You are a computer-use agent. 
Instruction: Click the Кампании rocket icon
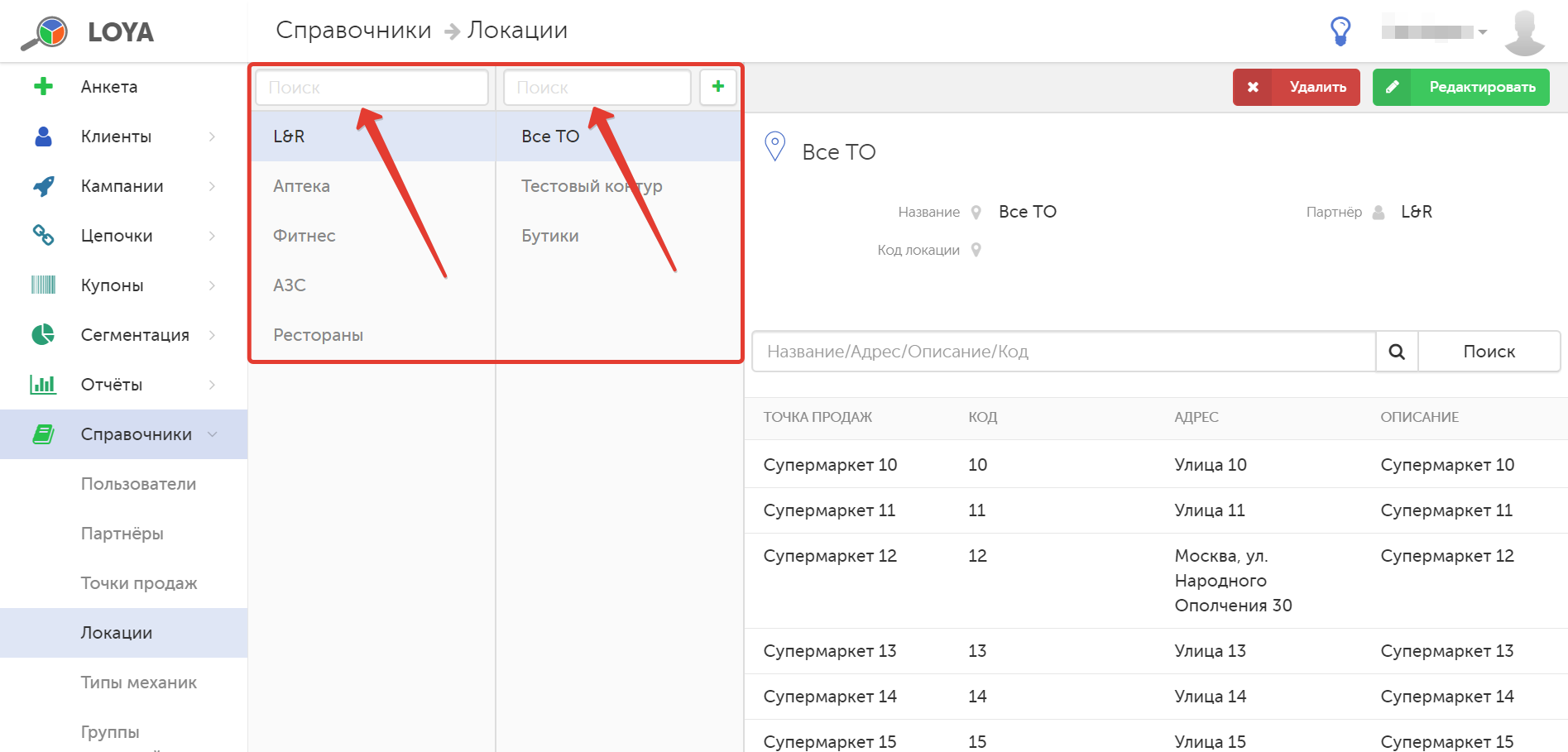43,186
